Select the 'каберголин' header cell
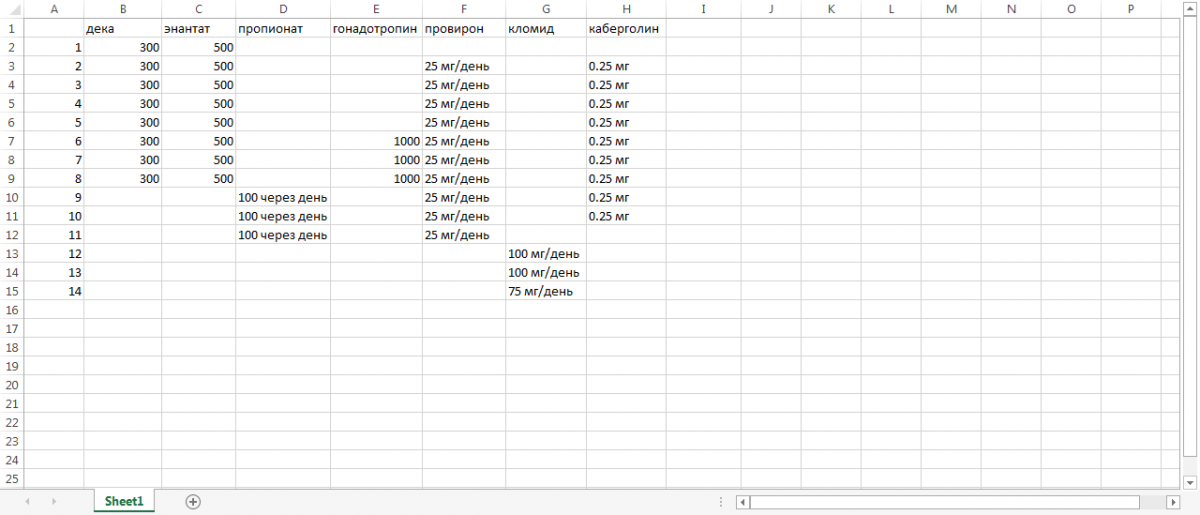The image size is (1200, 515). point(626,29)
